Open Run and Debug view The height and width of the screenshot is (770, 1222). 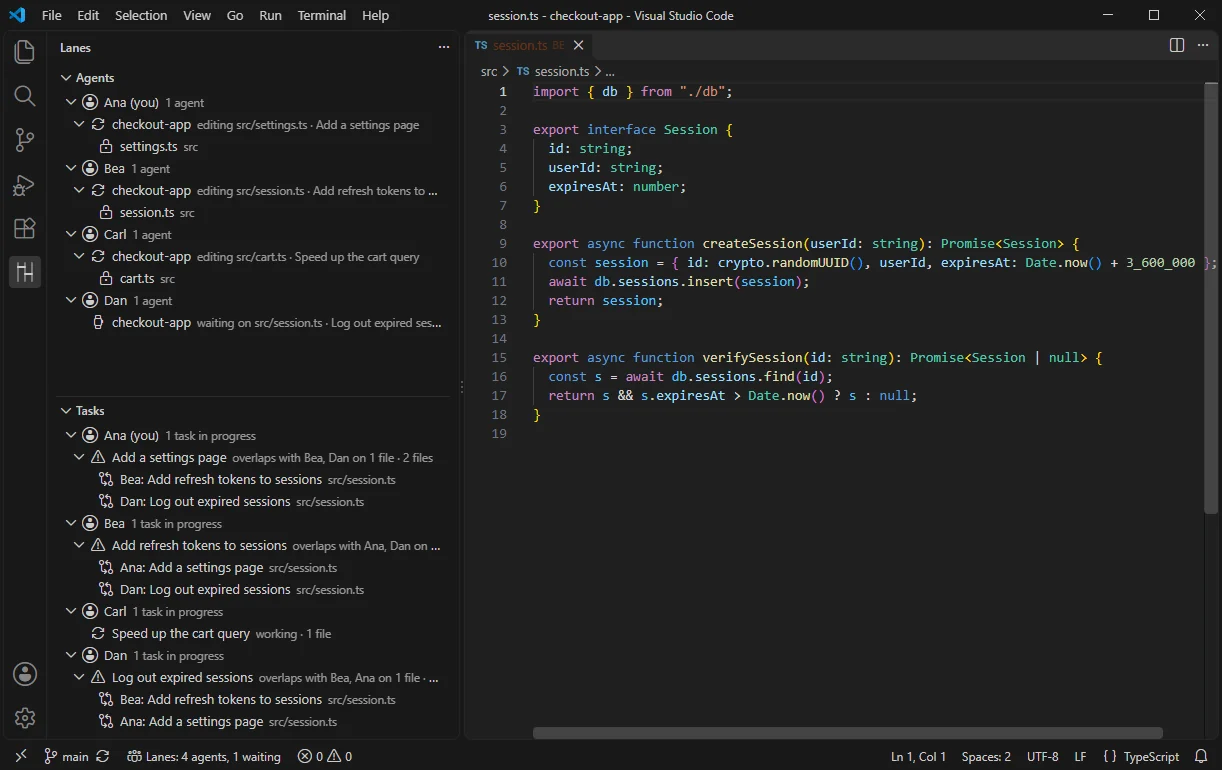25,184
